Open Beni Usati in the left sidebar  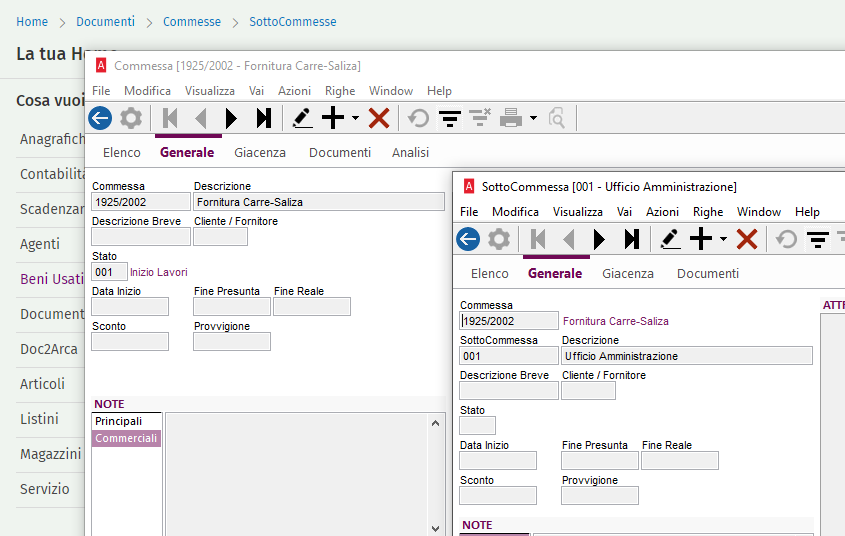[x=52, y=279]
